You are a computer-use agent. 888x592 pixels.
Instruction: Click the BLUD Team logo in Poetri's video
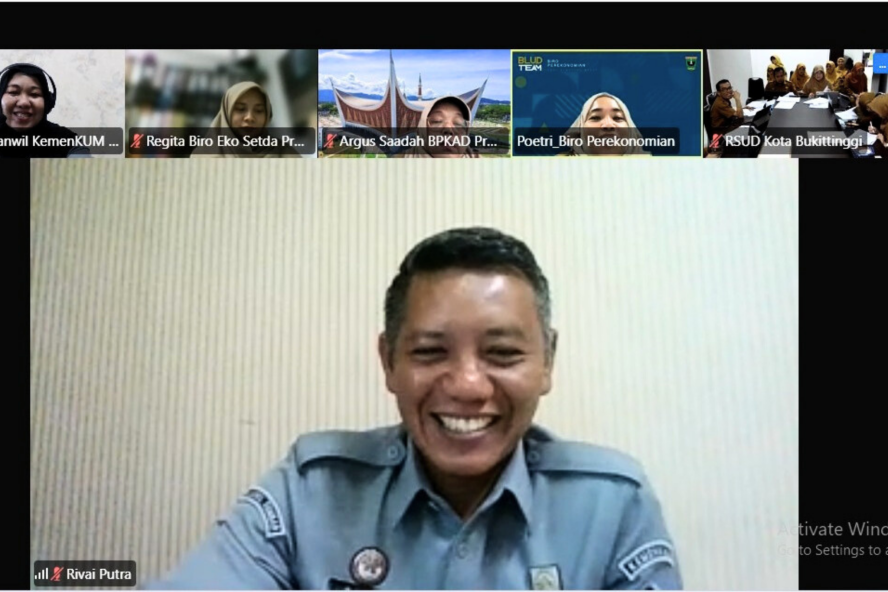tap(530, 64)
